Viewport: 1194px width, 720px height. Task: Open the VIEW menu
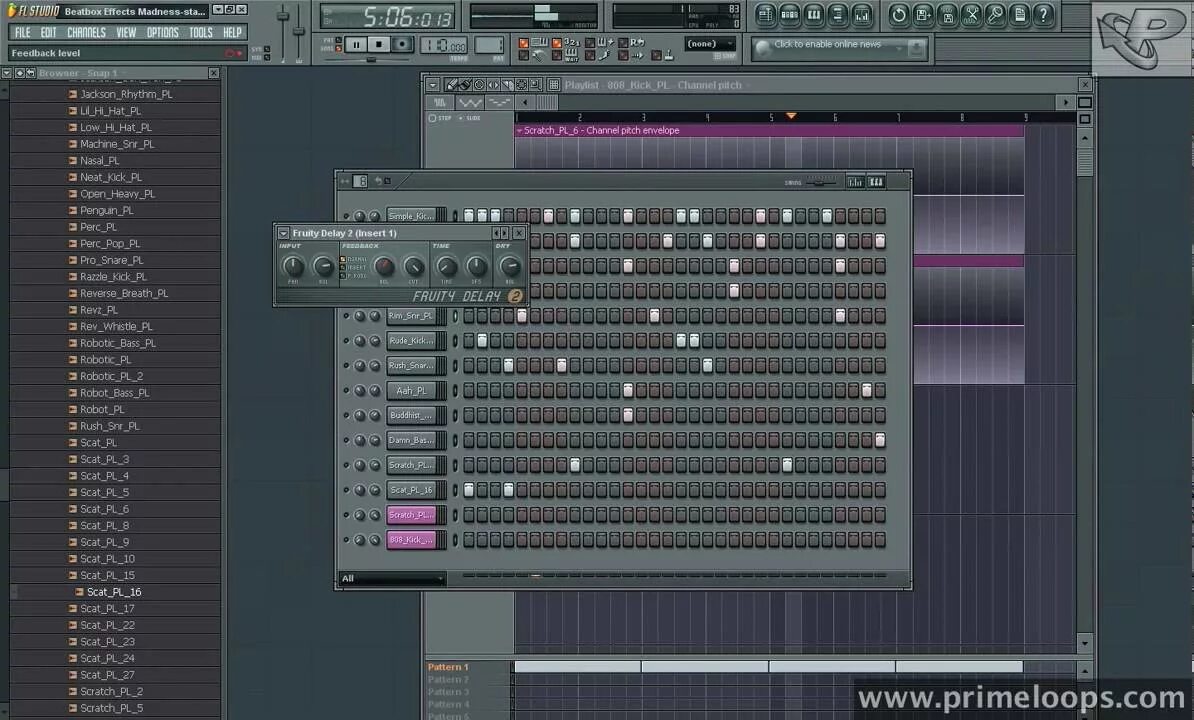pos(126,33)
